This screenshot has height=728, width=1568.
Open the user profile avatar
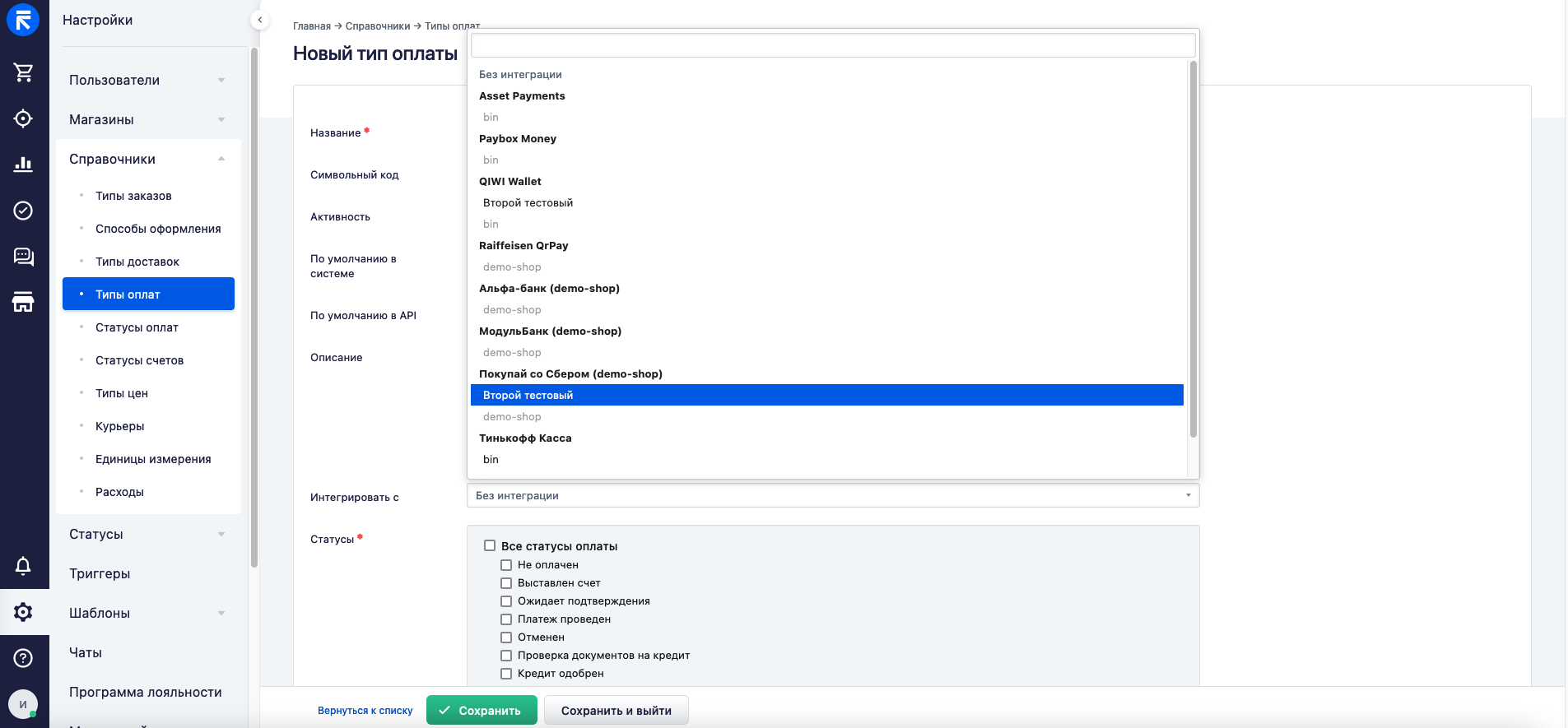23,704
